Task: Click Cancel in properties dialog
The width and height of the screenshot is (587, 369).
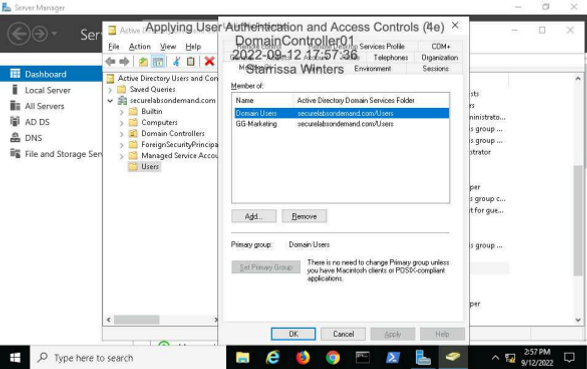Action: point(343,334)
